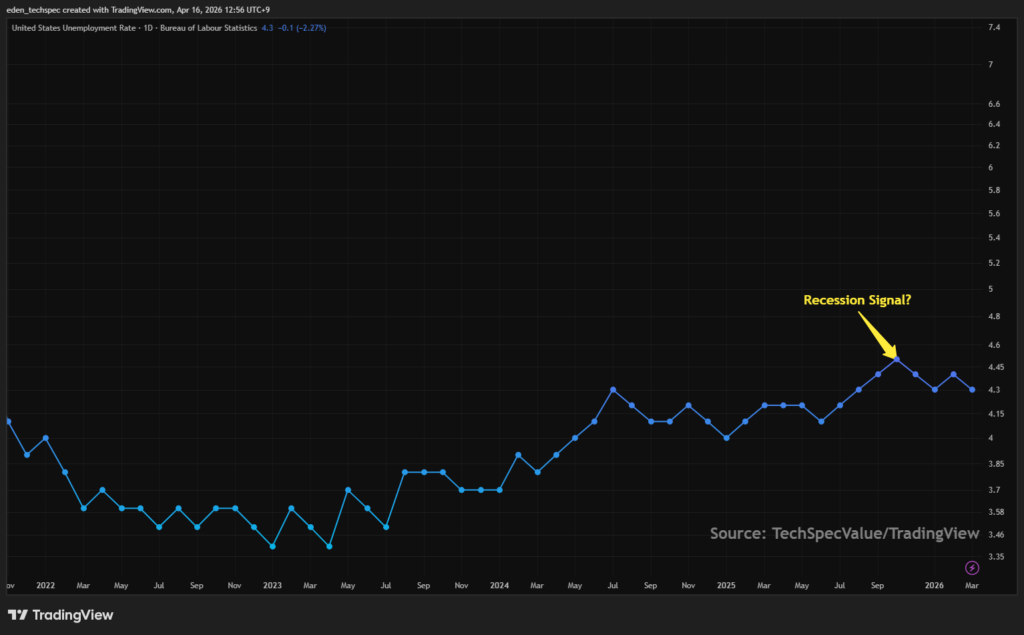The image size is (1024, 635).
Task: Click the 5.2 price scale label
Action: (994, 263)
